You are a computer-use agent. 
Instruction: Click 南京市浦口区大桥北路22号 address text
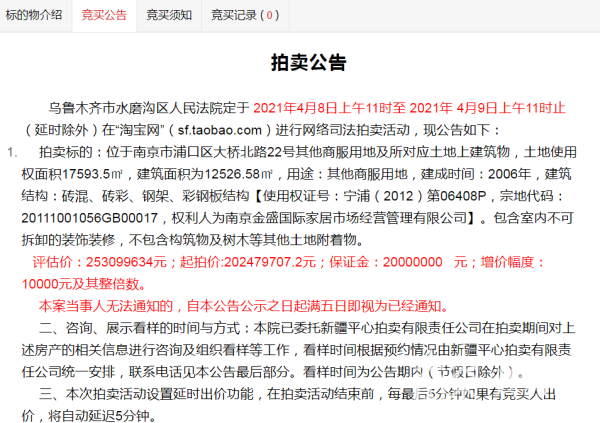[x=214, y=152]
